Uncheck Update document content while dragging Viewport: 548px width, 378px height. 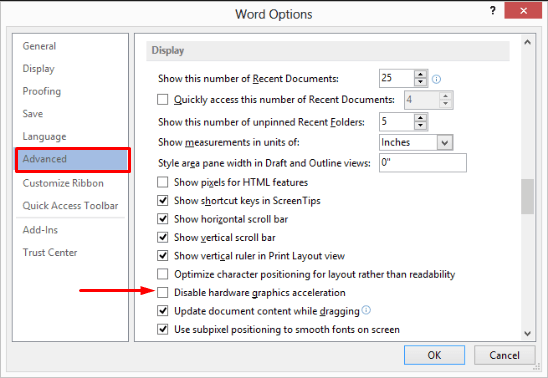162,311
